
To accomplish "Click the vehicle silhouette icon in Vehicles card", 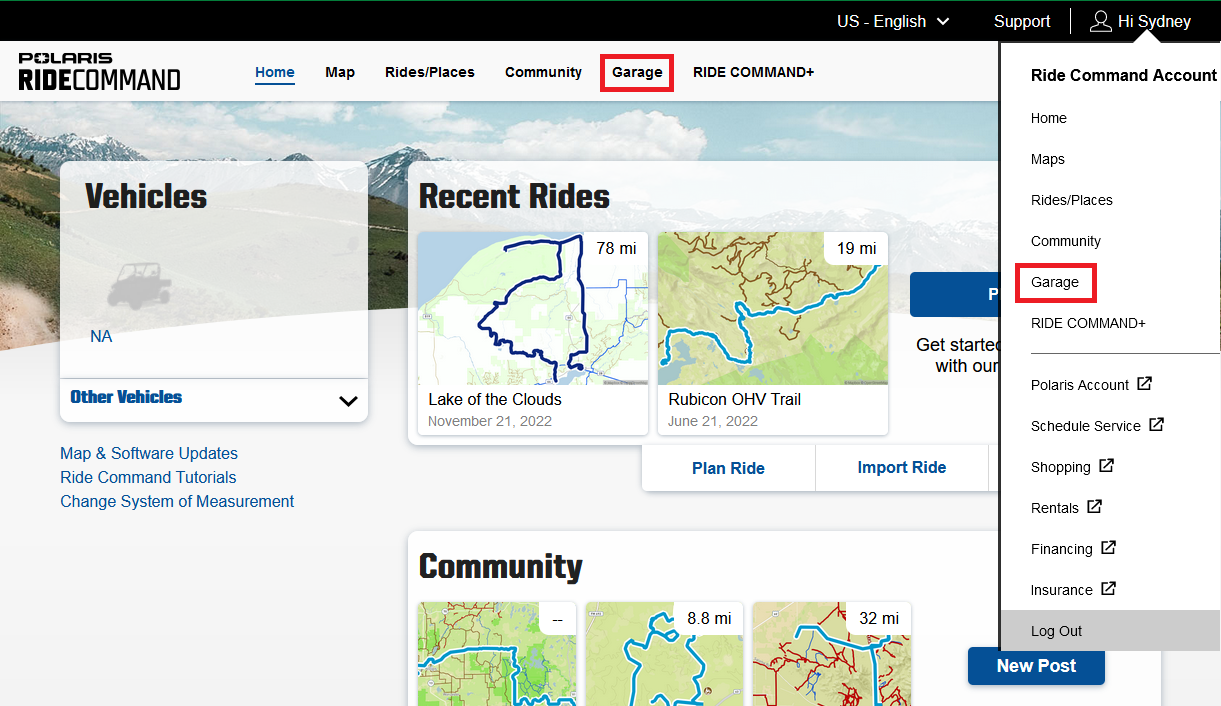I will click(138, 285).
